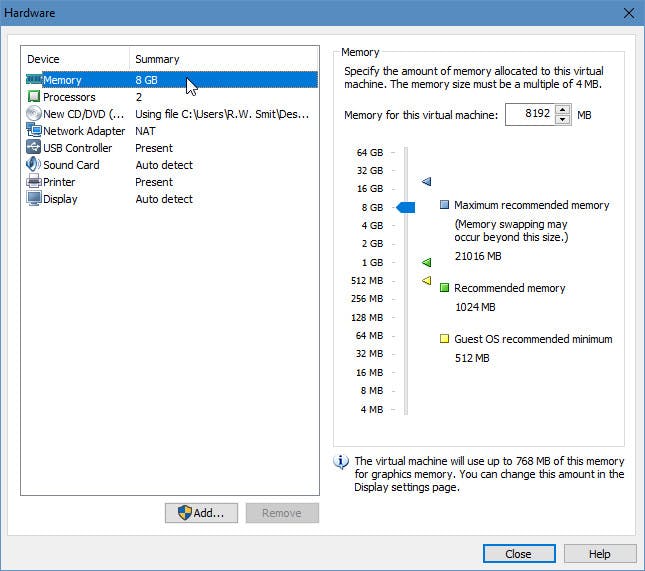Click the info icon beside graphics memory note

[x=341, y=462]
